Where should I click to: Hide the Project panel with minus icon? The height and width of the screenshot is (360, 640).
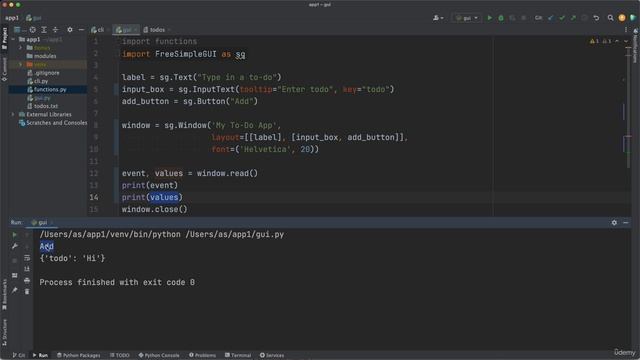tap(81, 30)
